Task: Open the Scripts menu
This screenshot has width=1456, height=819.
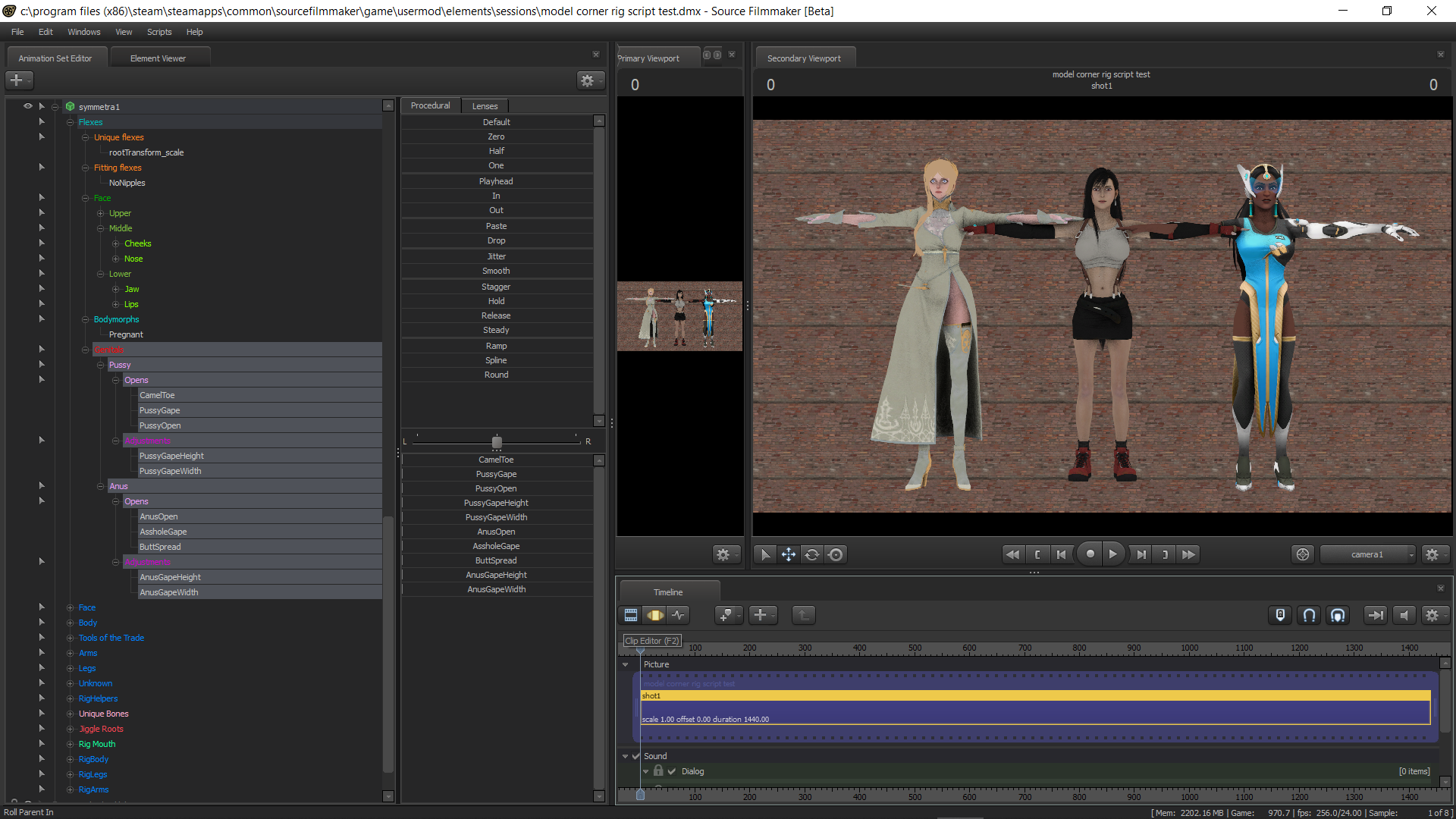Action: pos(159,32)
